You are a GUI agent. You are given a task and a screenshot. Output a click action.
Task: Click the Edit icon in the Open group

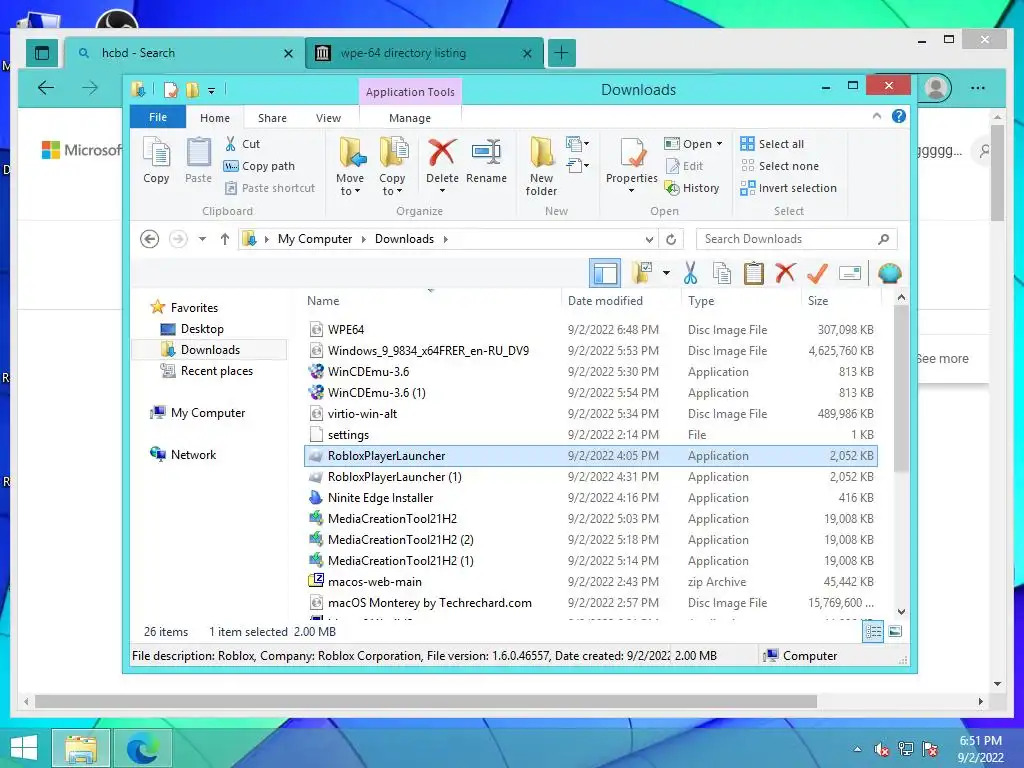[x=673, y=166]
